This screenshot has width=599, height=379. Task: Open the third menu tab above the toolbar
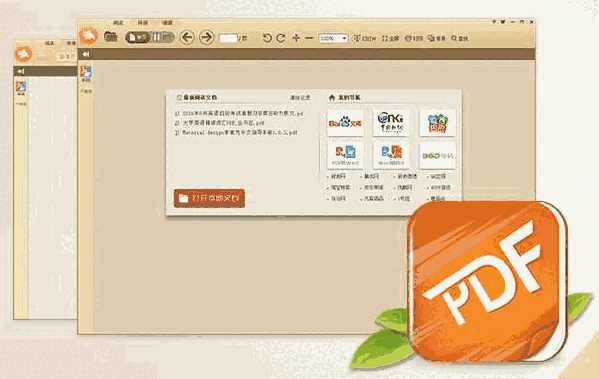(167, 23)
